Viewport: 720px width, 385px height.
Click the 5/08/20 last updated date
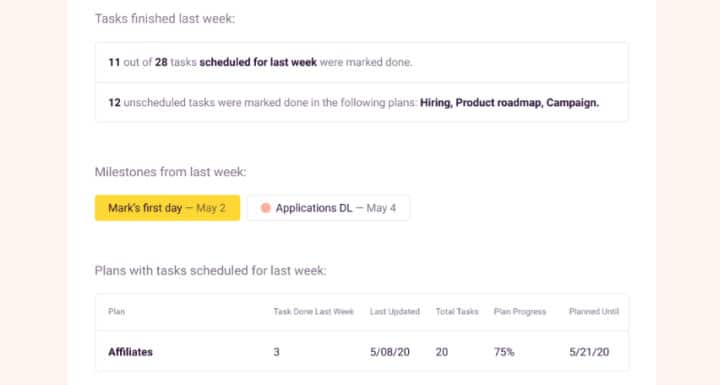click(390, 352)
